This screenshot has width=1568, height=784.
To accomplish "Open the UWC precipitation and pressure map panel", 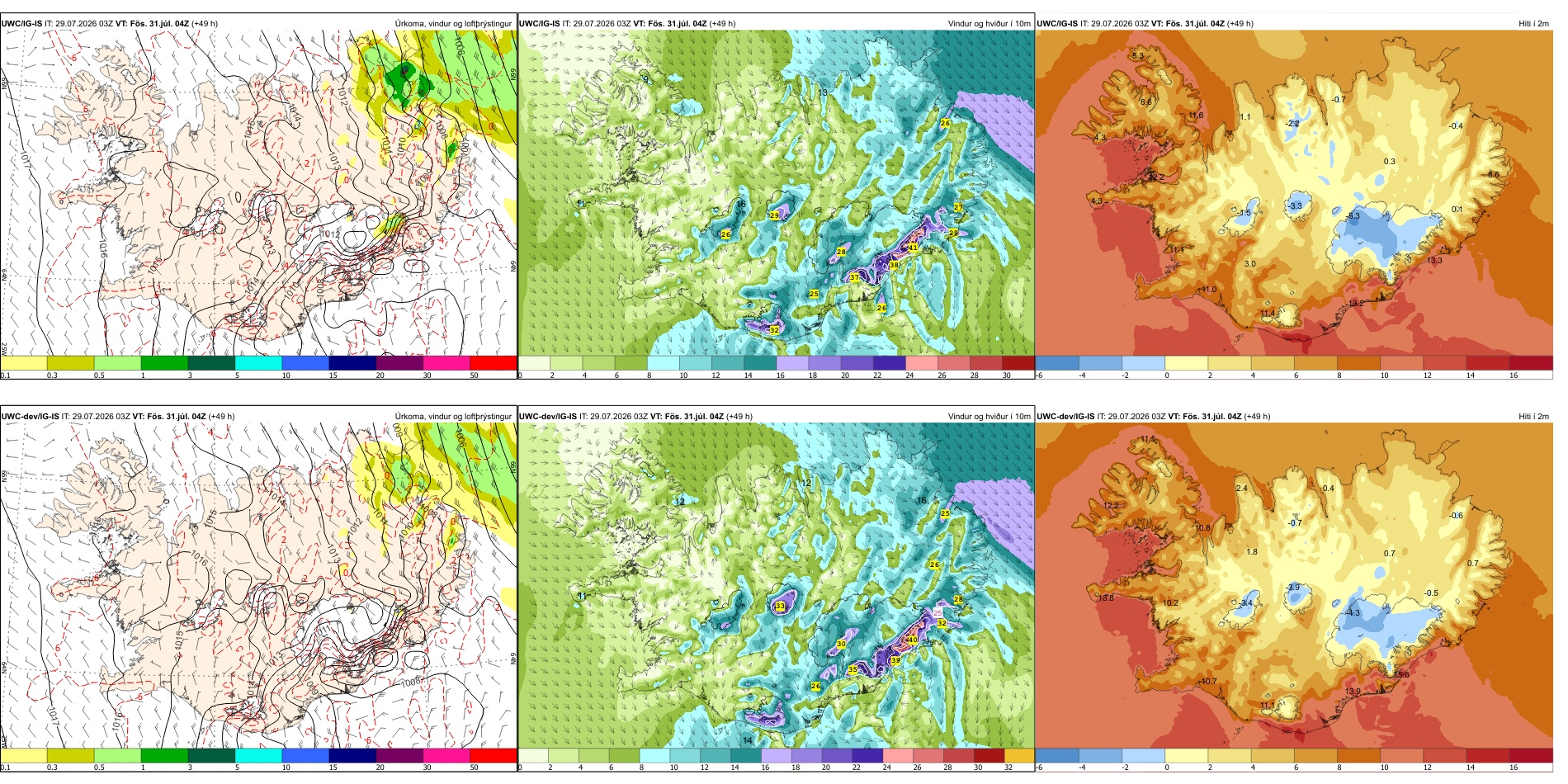I will coord(258,194).
